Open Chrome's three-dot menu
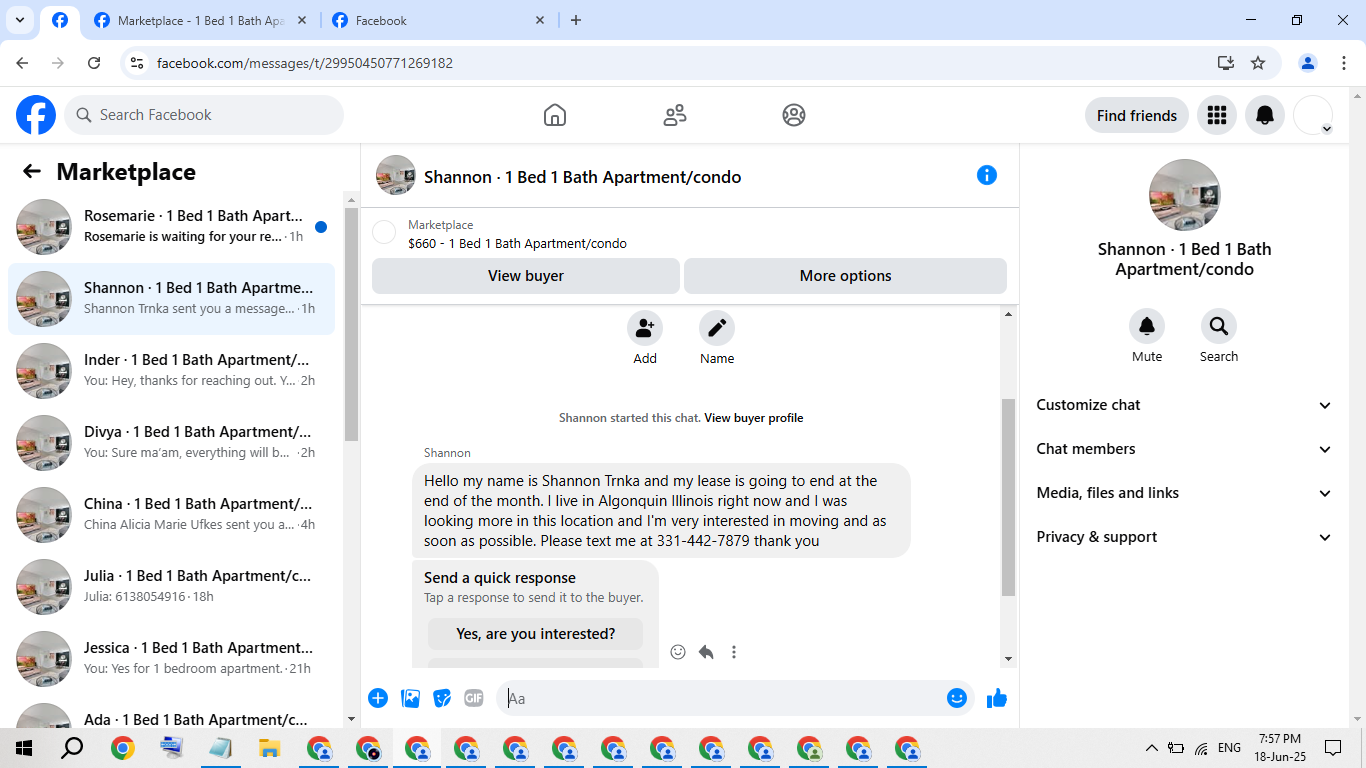The width and height of the screenshot is (1366, 768). [x=1343, y=63]
